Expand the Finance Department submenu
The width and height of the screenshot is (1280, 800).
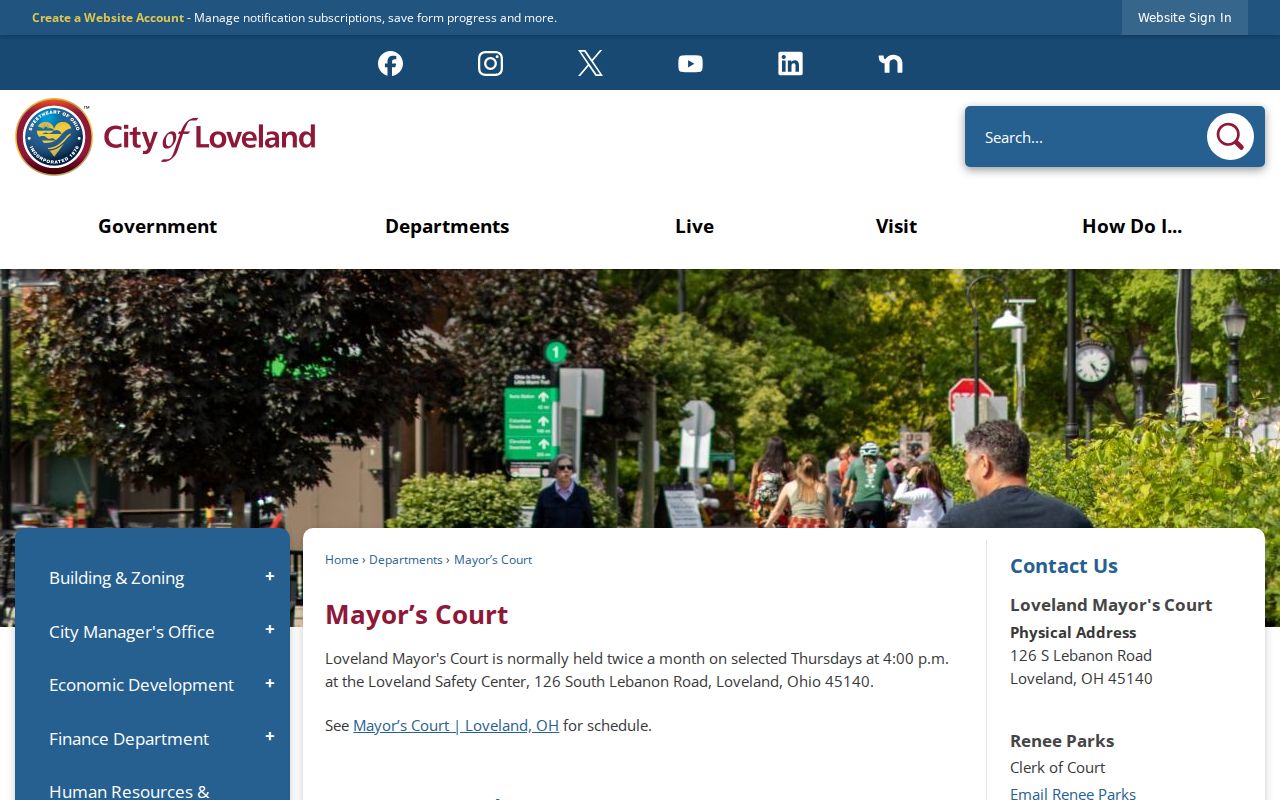tap(269, 738)
